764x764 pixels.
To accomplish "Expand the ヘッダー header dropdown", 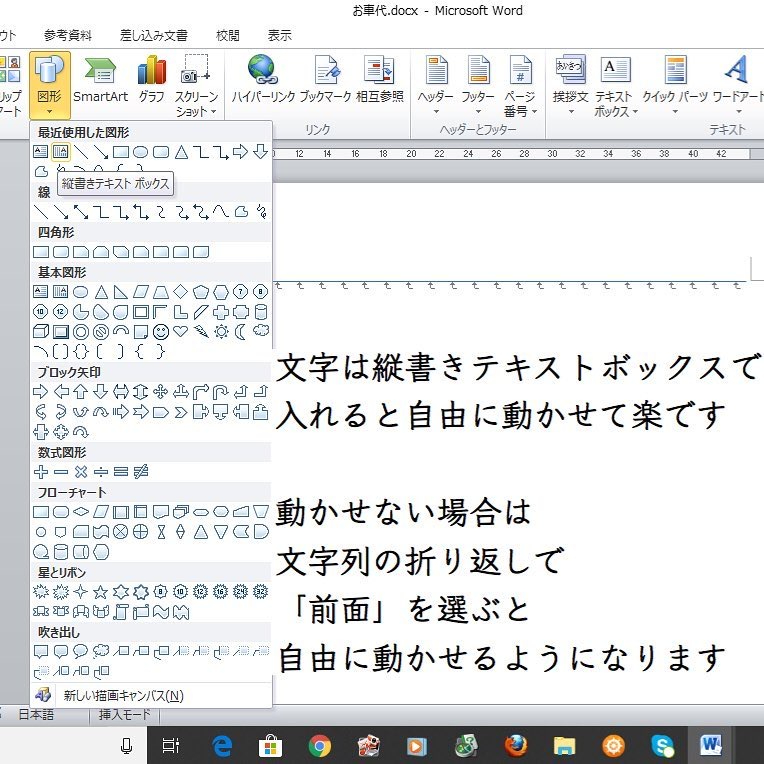I will (436, 85).
